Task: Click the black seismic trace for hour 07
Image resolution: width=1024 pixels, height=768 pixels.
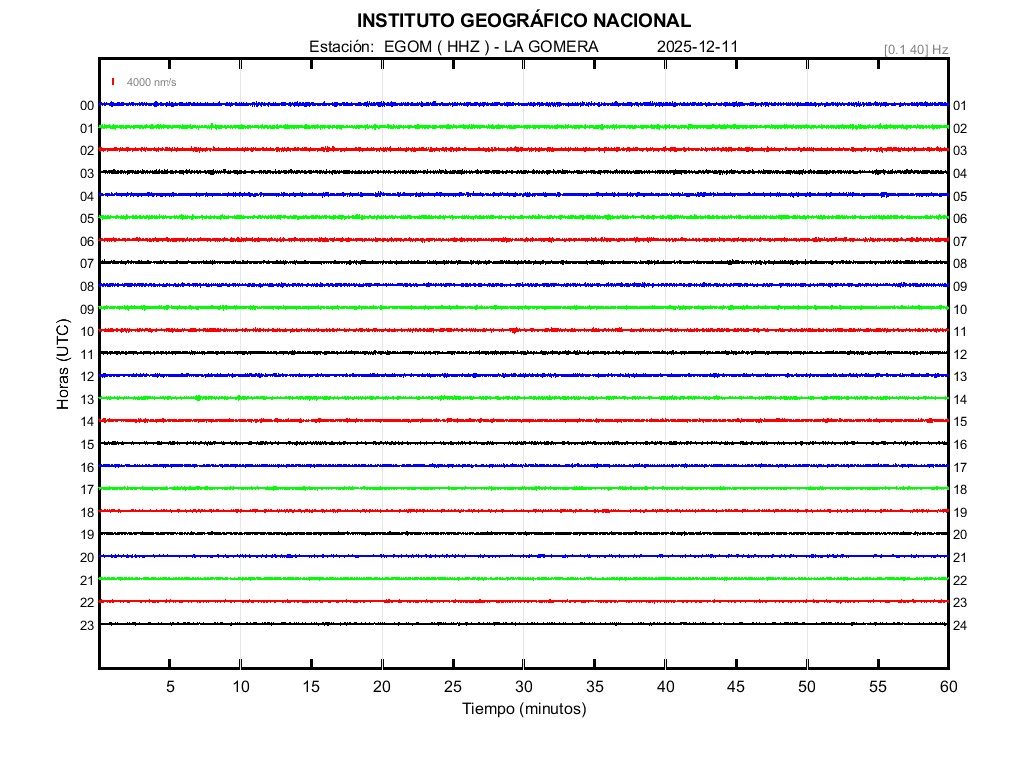Action: pyautogui.click(x=523, y=262)
